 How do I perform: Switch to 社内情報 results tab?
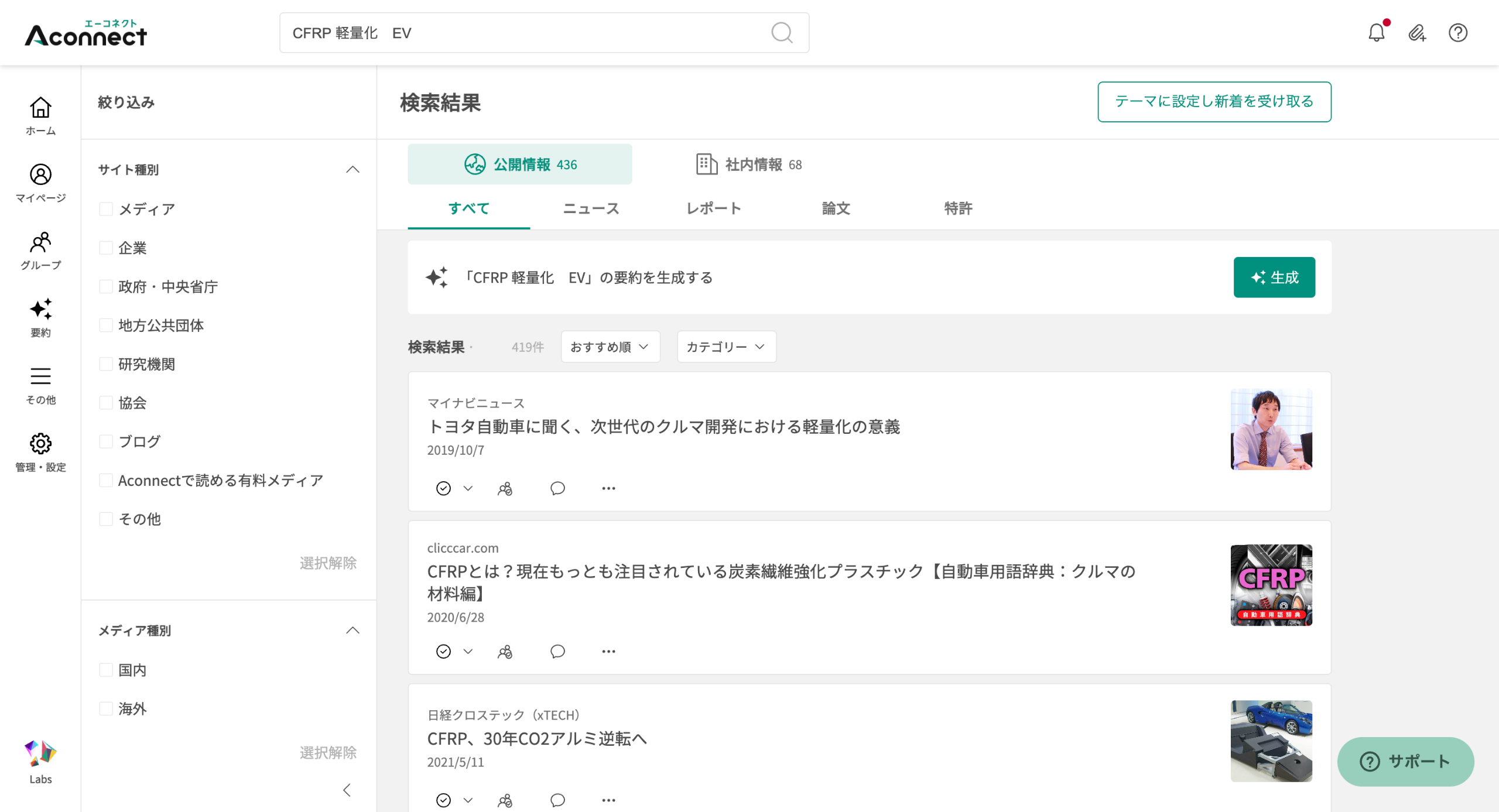pyautogui.click(x=749, y=165)
